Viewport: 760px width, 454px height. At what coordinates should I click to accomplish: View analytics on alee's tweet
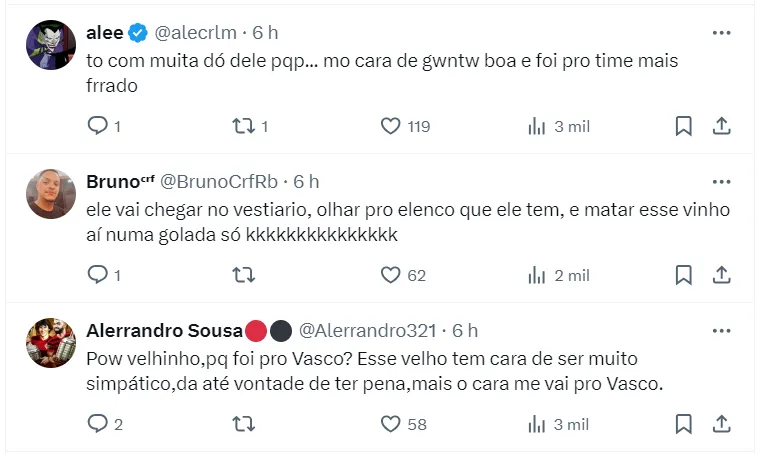(x=537, y=126)
